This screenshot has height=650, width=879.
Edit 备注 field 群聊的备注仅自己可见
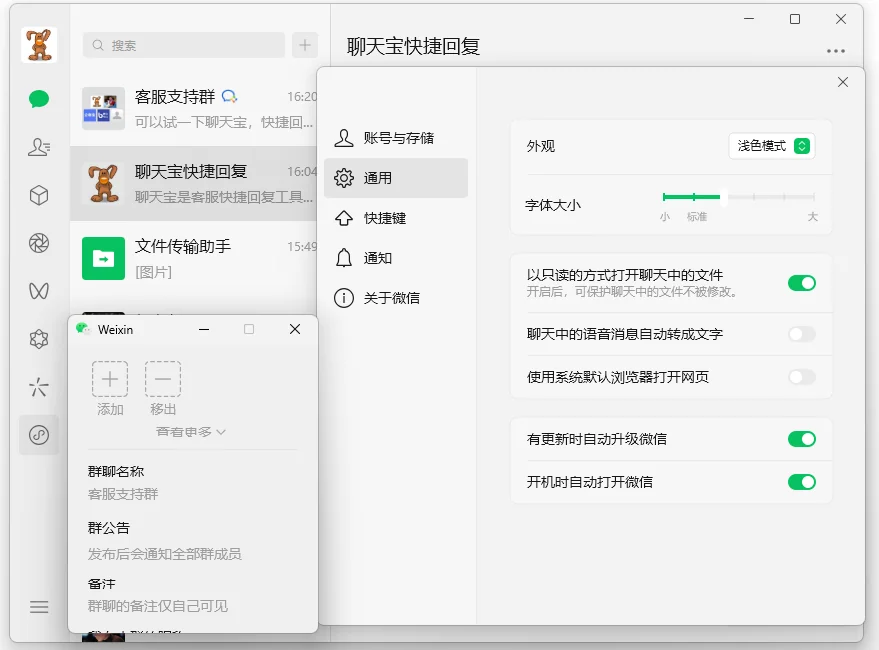coord(158,606)
